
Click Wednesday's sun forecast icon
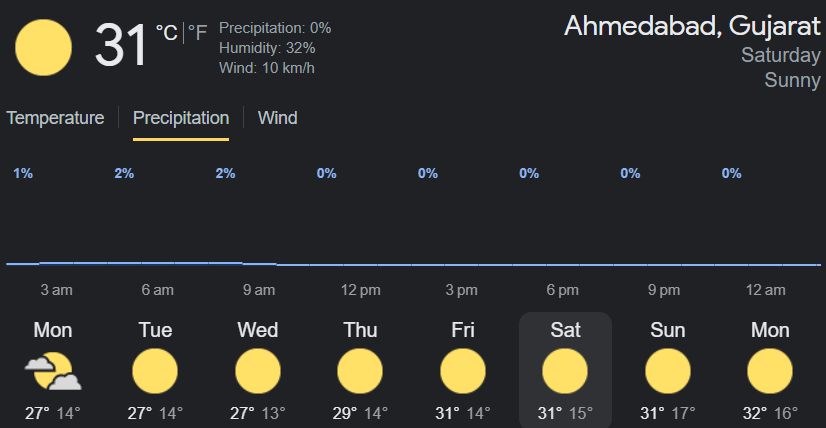(258, 372)
